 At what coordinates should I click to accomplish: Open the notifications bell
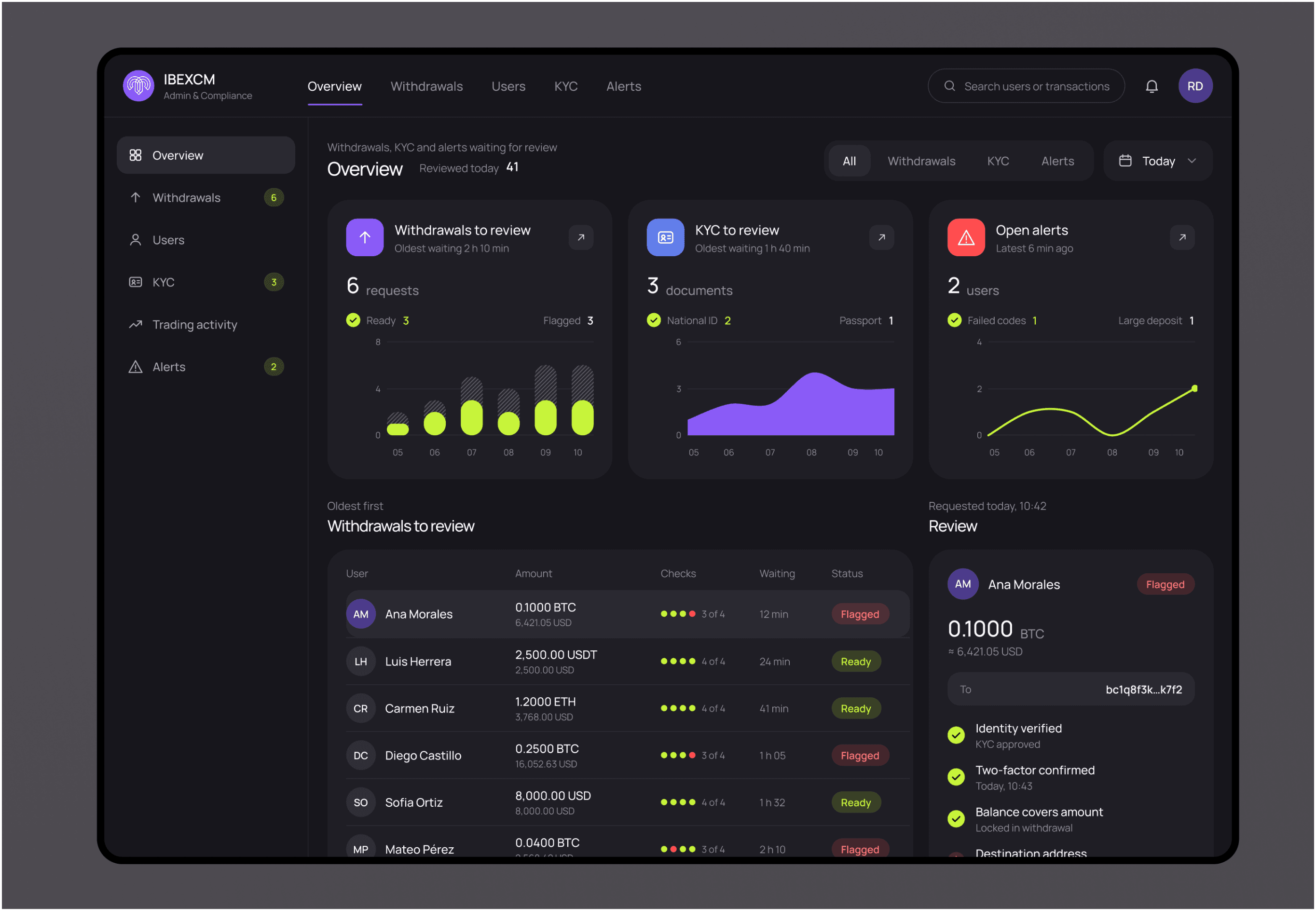(1151, 86)
